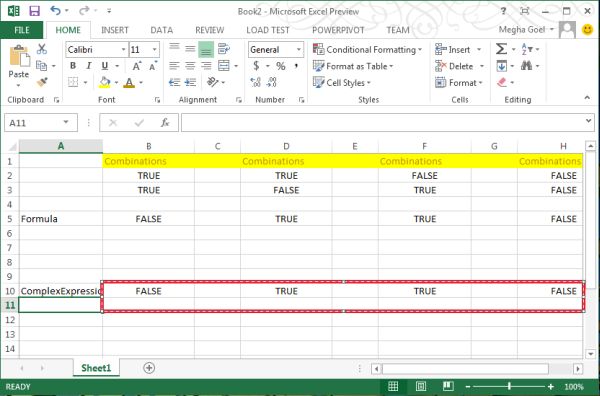Select Middle Align vertical alignment
The height and width of the screenshot is (396, 600).
[190, 49]
